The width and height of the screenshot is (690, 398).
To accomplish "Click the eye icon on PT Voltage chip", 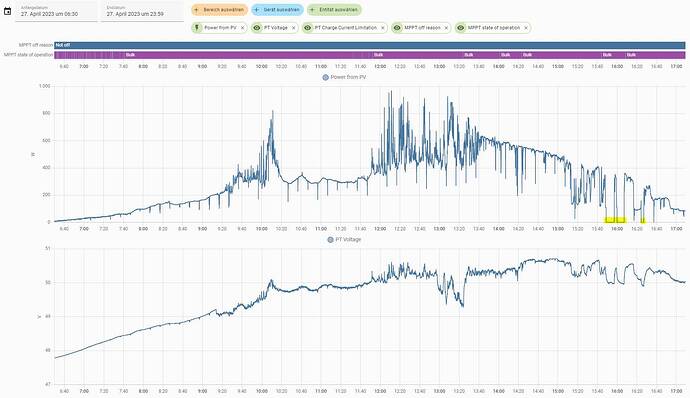I will pyautogui.click(x=257, y=28).
